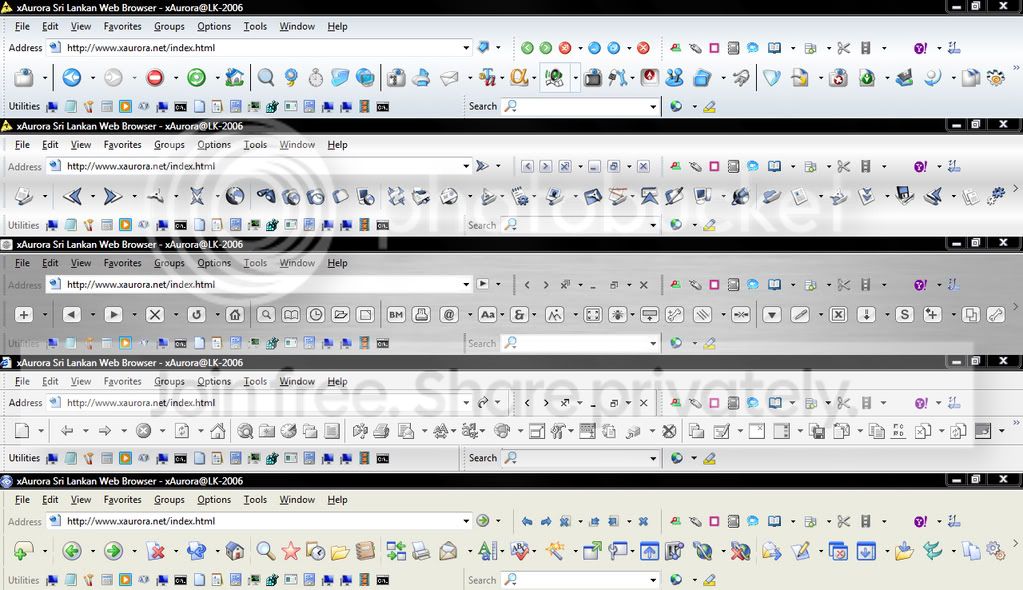Click S icon in gray third window toolbar

click(x=904, y=315)
